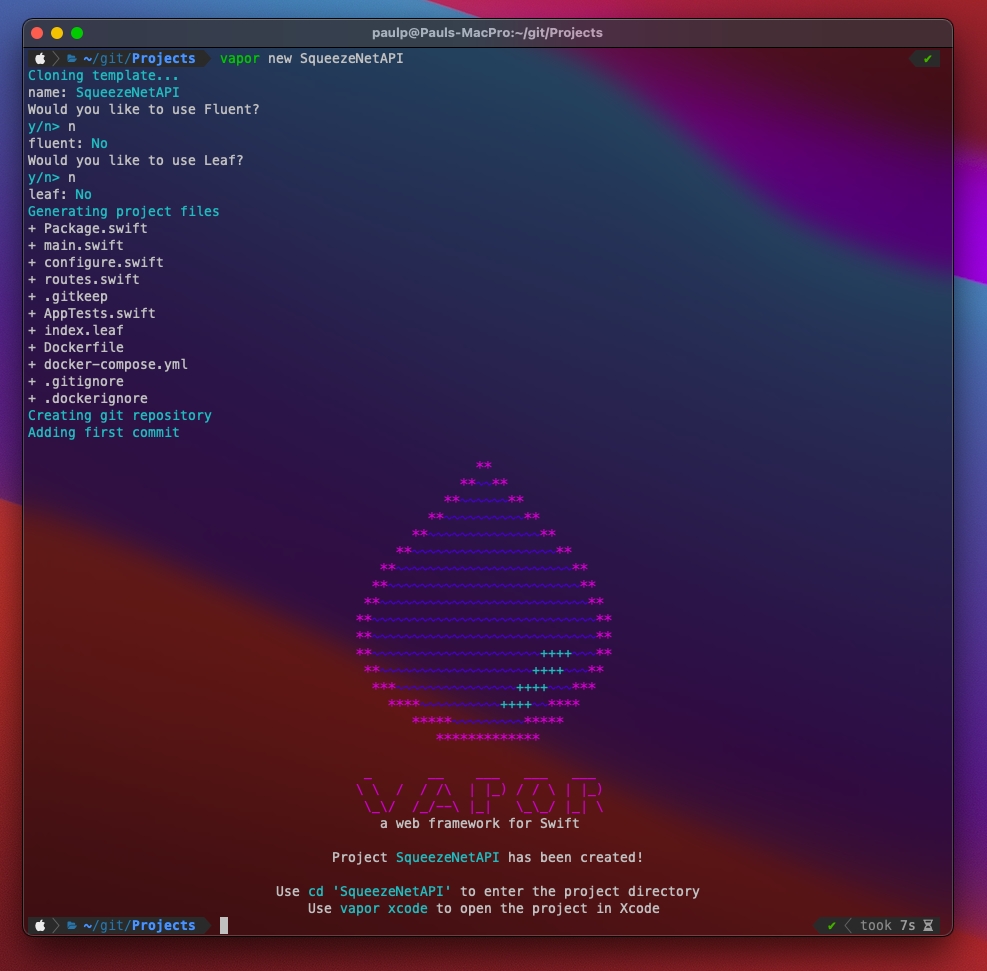Click the Apple logo in the bottom prompt line

coord(40,926)
